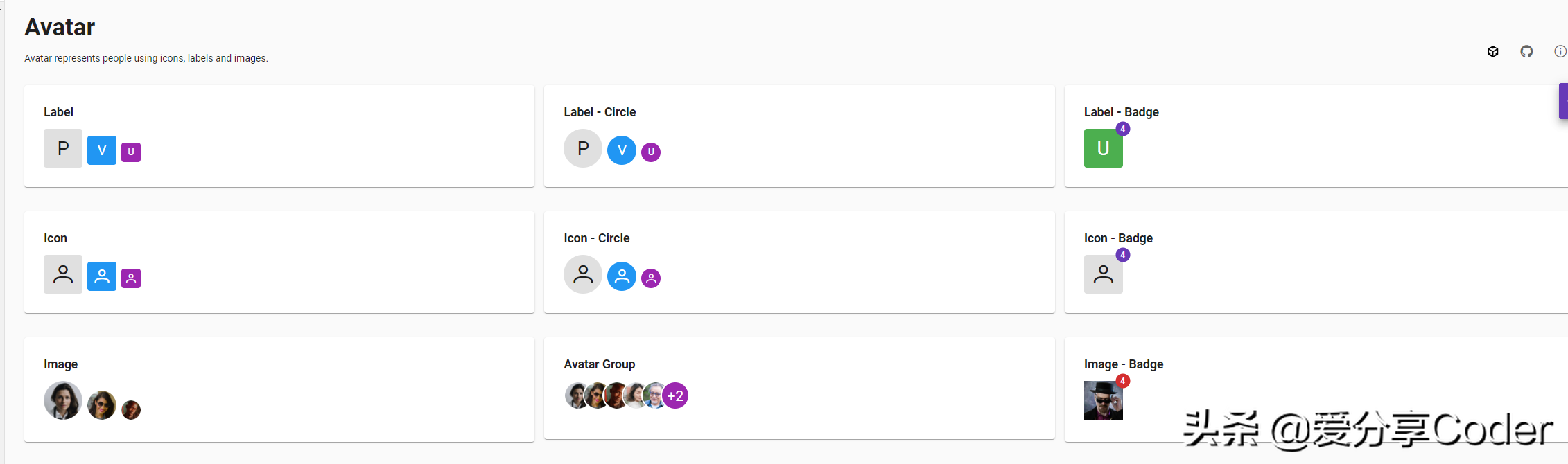
Task: Click the man in hat avatar image
Action: pos(1104,400)
